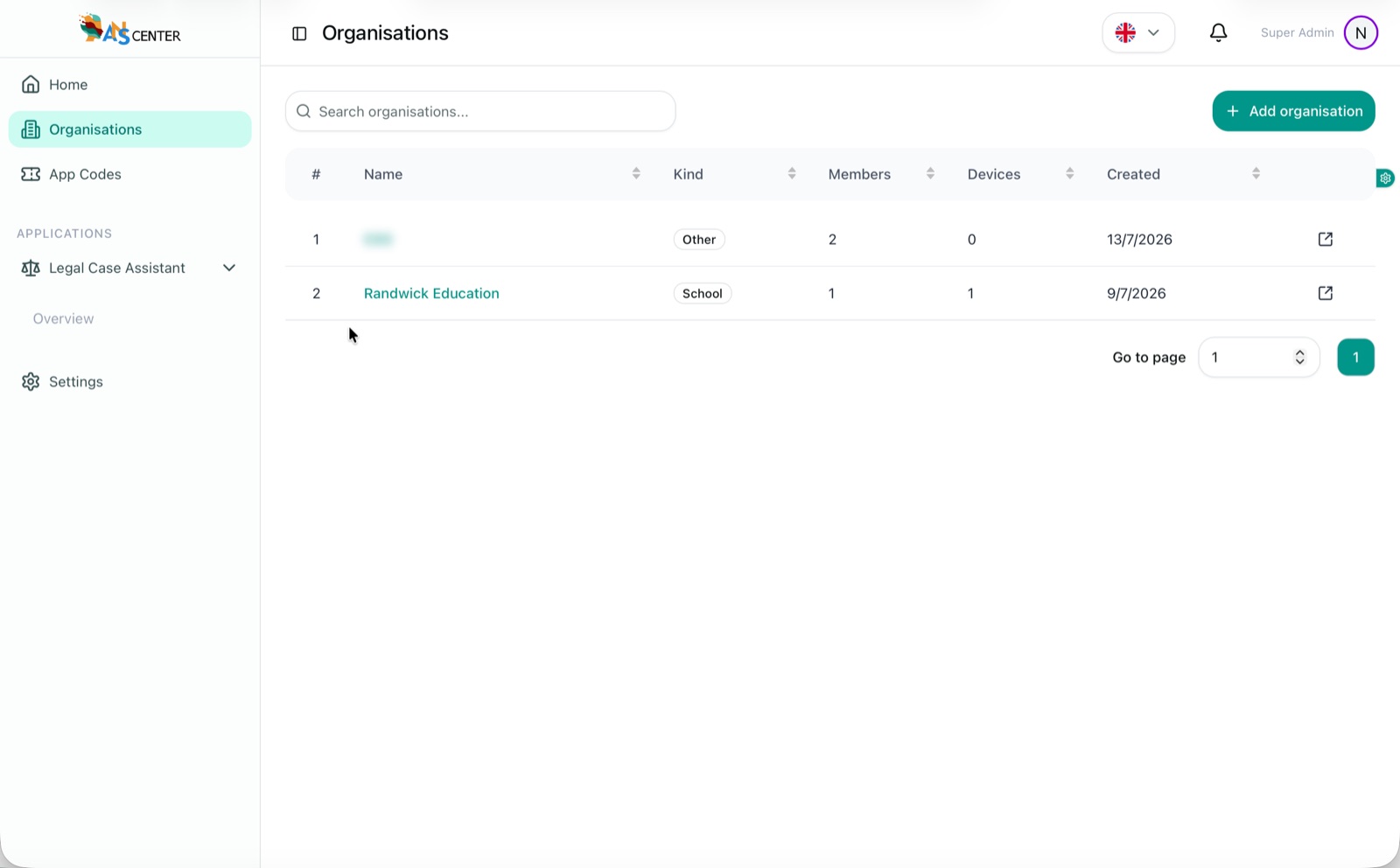This screenshot has height=868, width=1400.
Task: Click the Name column header text
Action: pyautogui.click(x=383, y=174)
